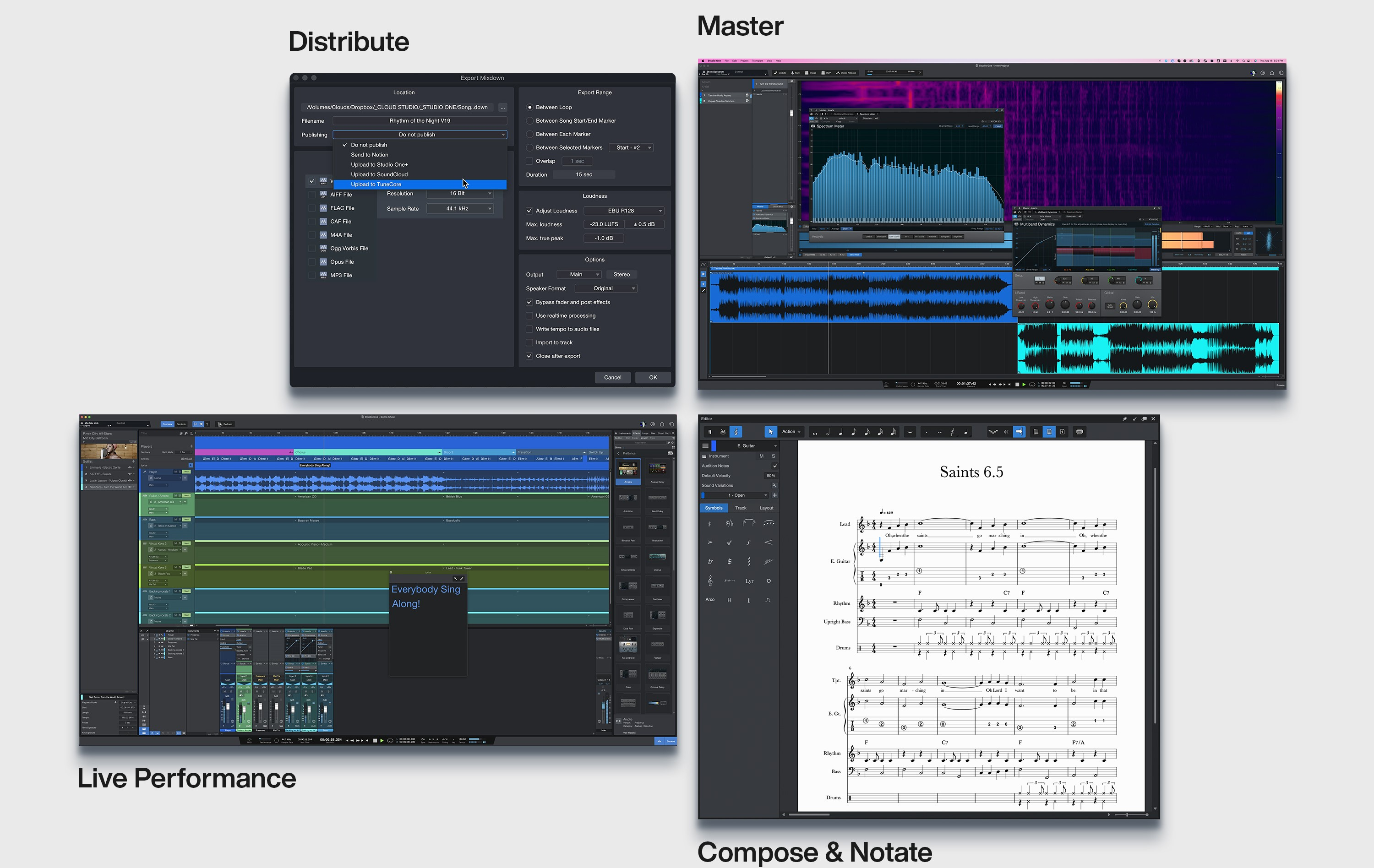Image resolution: width=1374 pixels, height=868 pixels.
Task: Switch to drum editor view icon
Action: point(723,432)
